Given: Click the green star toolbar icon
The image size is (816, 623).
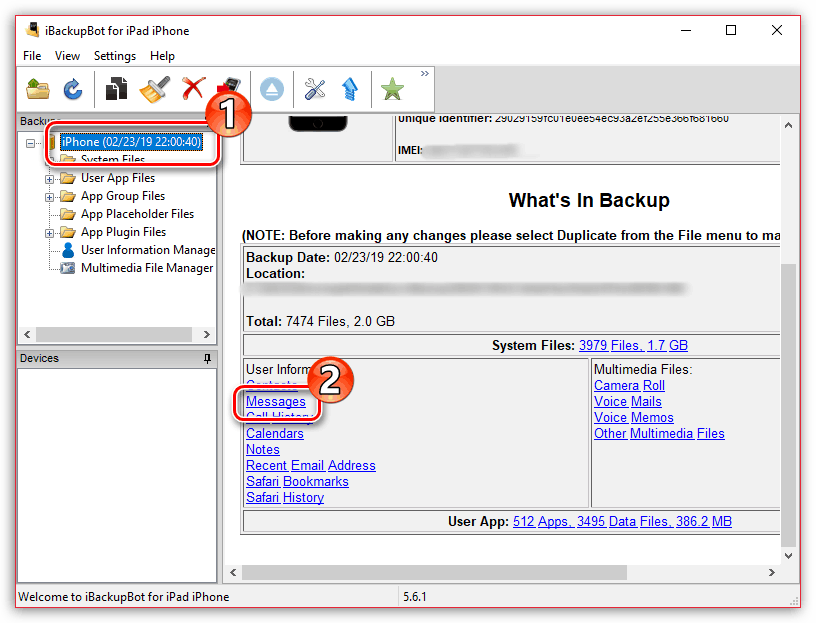Looking at the screenshot, I should click(392, 88).
